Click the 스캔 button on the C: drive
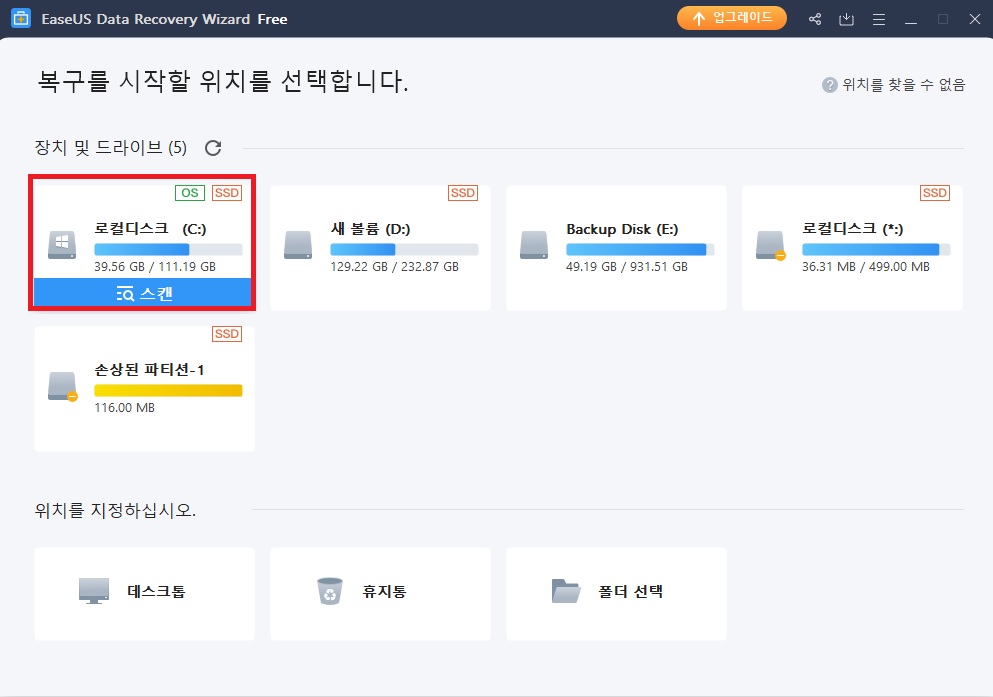Image resolution: width=993 pixels, height=697 pixels. pyautogui.click(x=143, y=293)
